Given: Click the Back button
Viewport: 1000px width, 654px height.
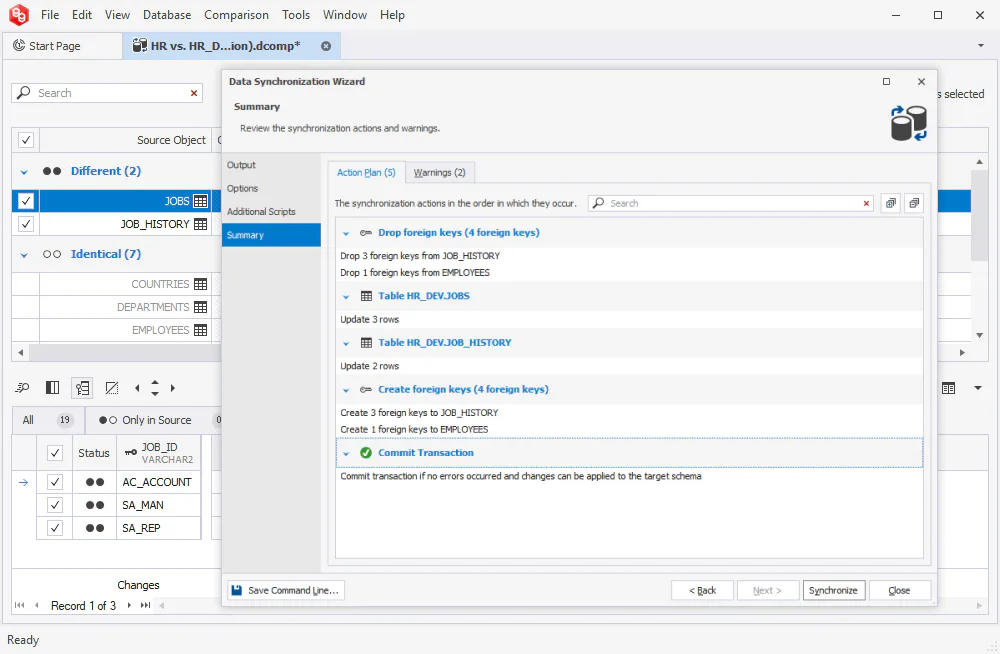Looking at the screenshot, I should click(702, 590).
